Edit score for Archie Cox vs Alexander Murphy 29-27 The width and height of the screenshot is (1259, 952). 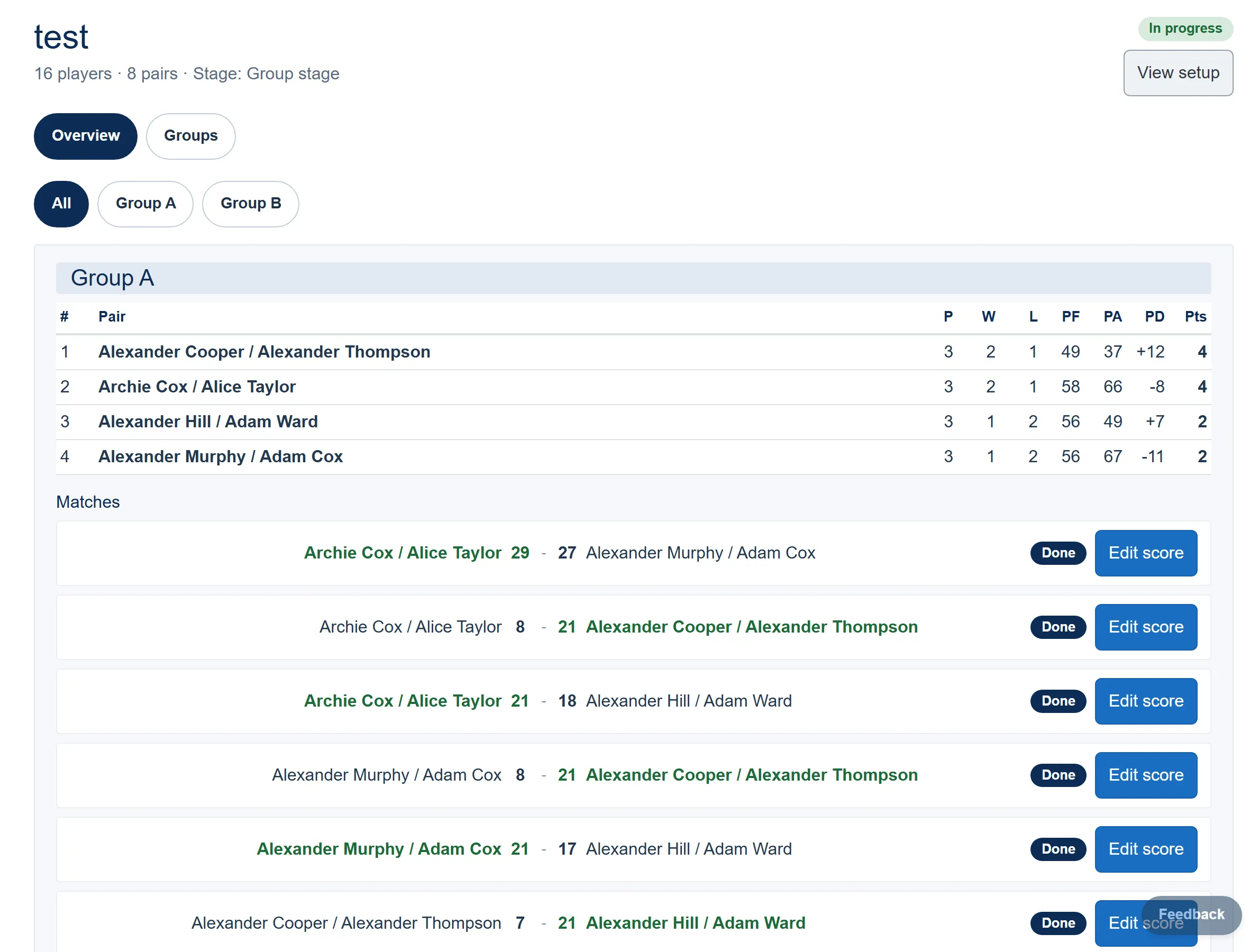coord(1146,553)
